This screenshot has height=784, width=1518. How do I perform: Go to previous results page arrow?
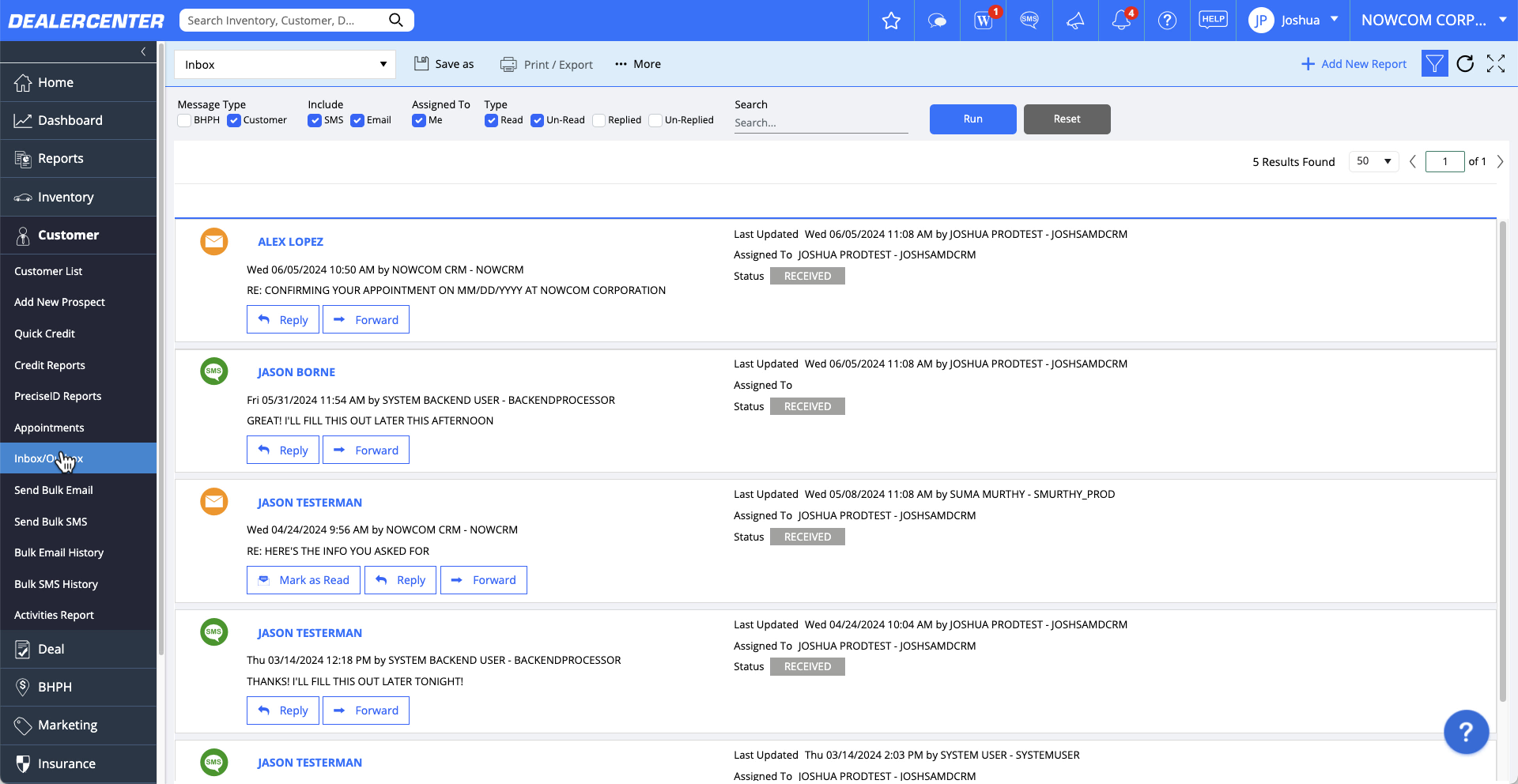tap(1413, 161)
